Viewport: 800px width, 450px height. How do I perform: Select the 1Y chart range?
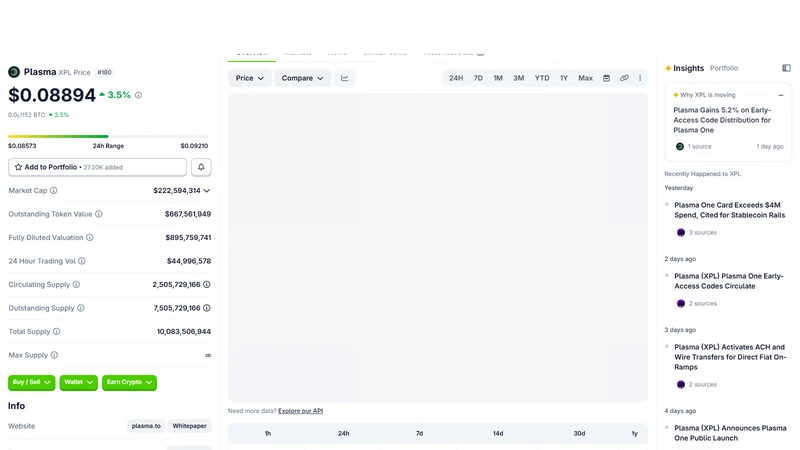click(x=564, y=78)
